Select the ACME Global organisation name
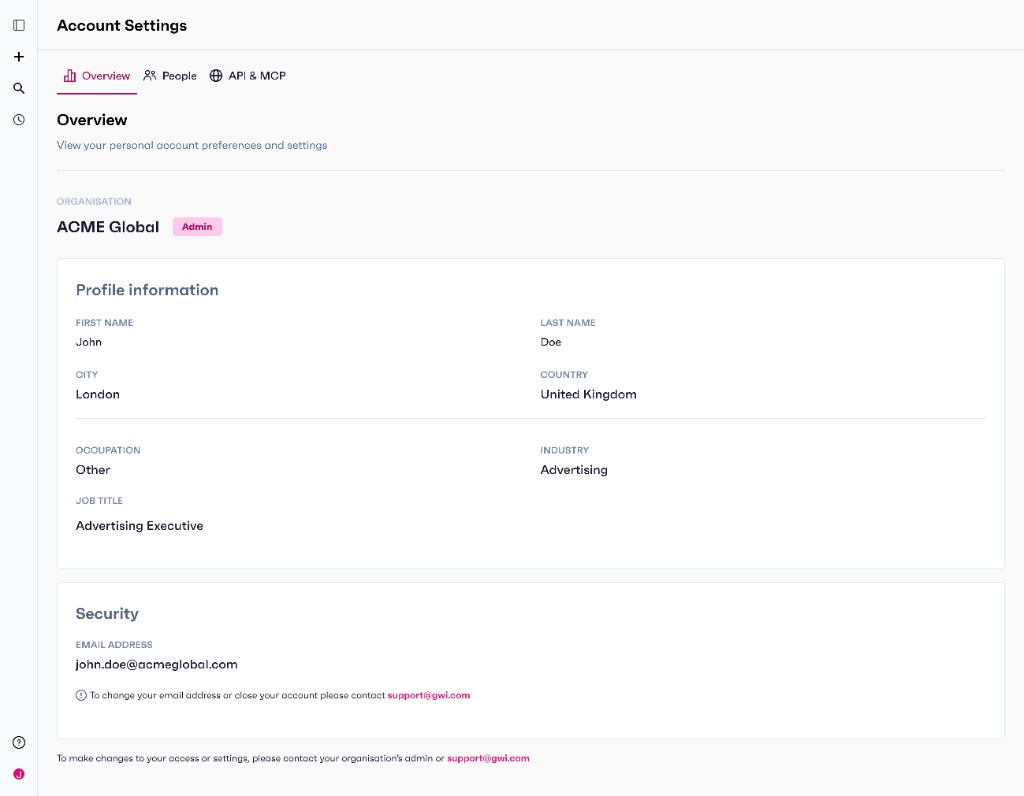 [x=108, y=227]
